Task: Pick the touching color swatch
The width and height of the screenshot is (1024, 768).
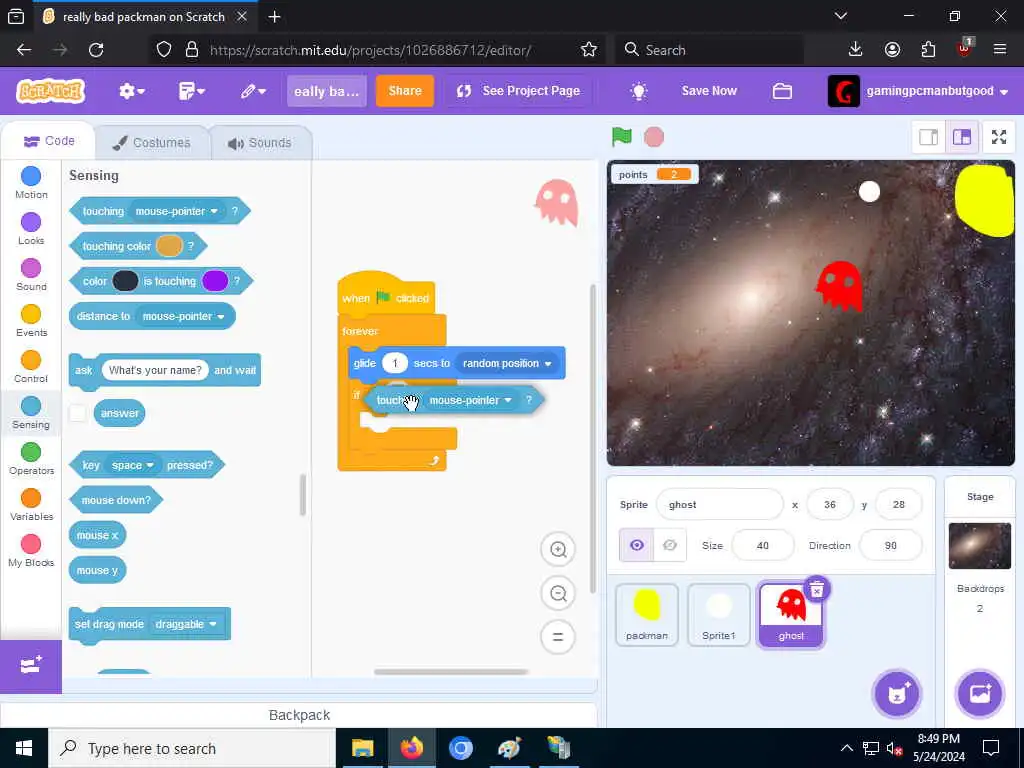Action: point(169,246)
